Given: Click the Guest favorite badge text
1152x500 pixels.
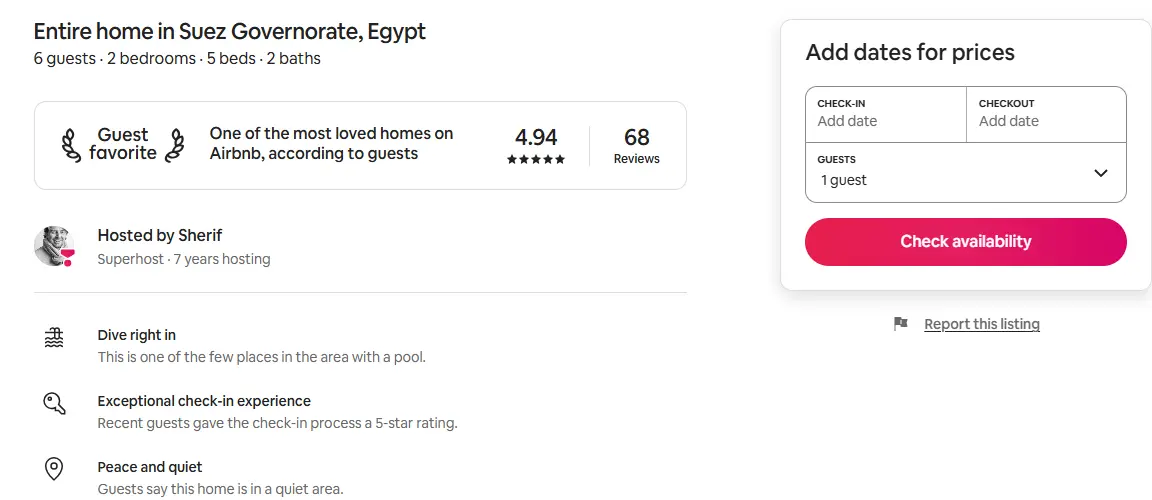Looking at the screenshot, I should tap(123, 144).
